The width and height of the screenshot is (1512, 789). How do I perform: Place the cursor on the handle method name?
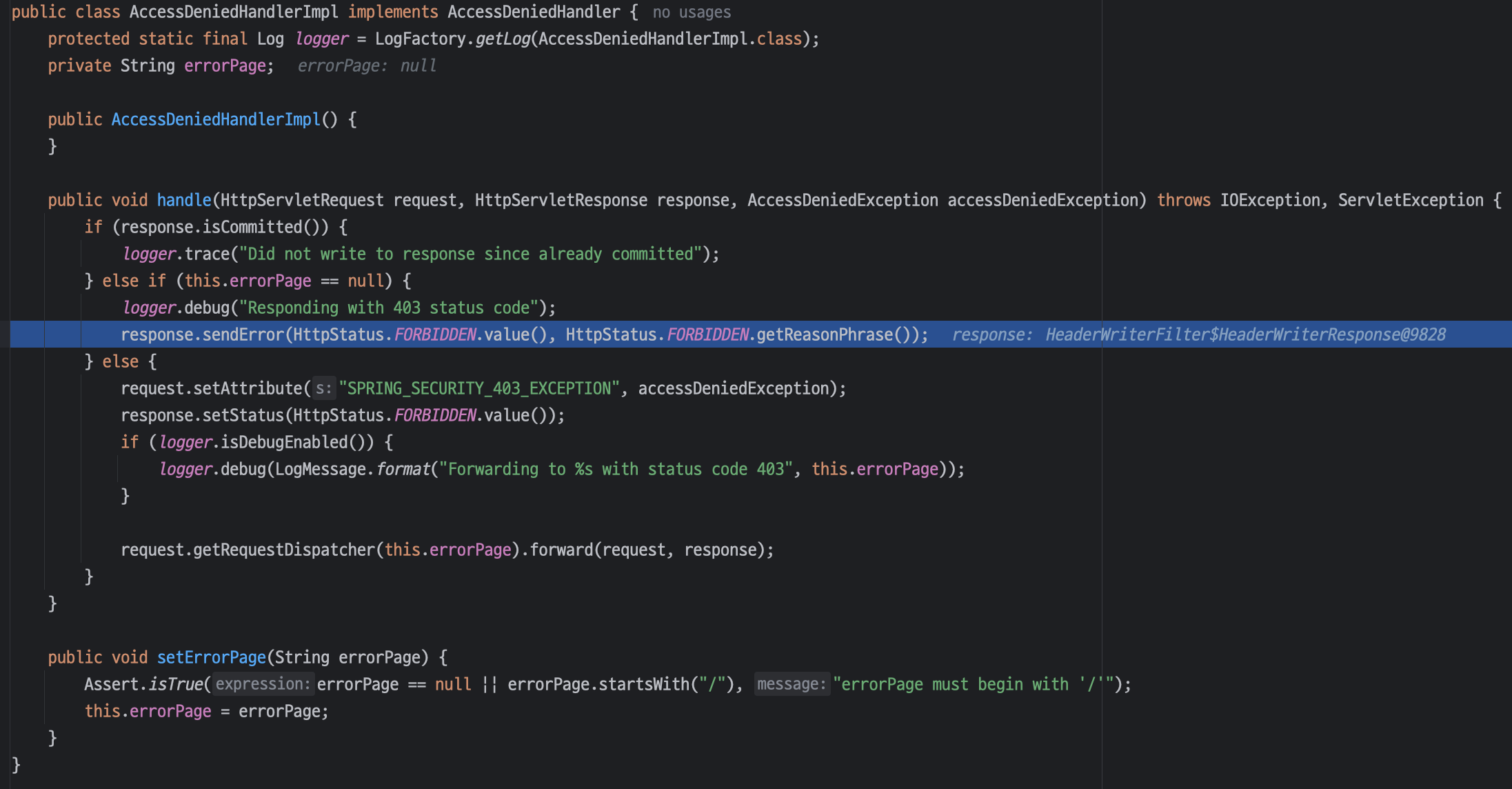click(183, 201)
